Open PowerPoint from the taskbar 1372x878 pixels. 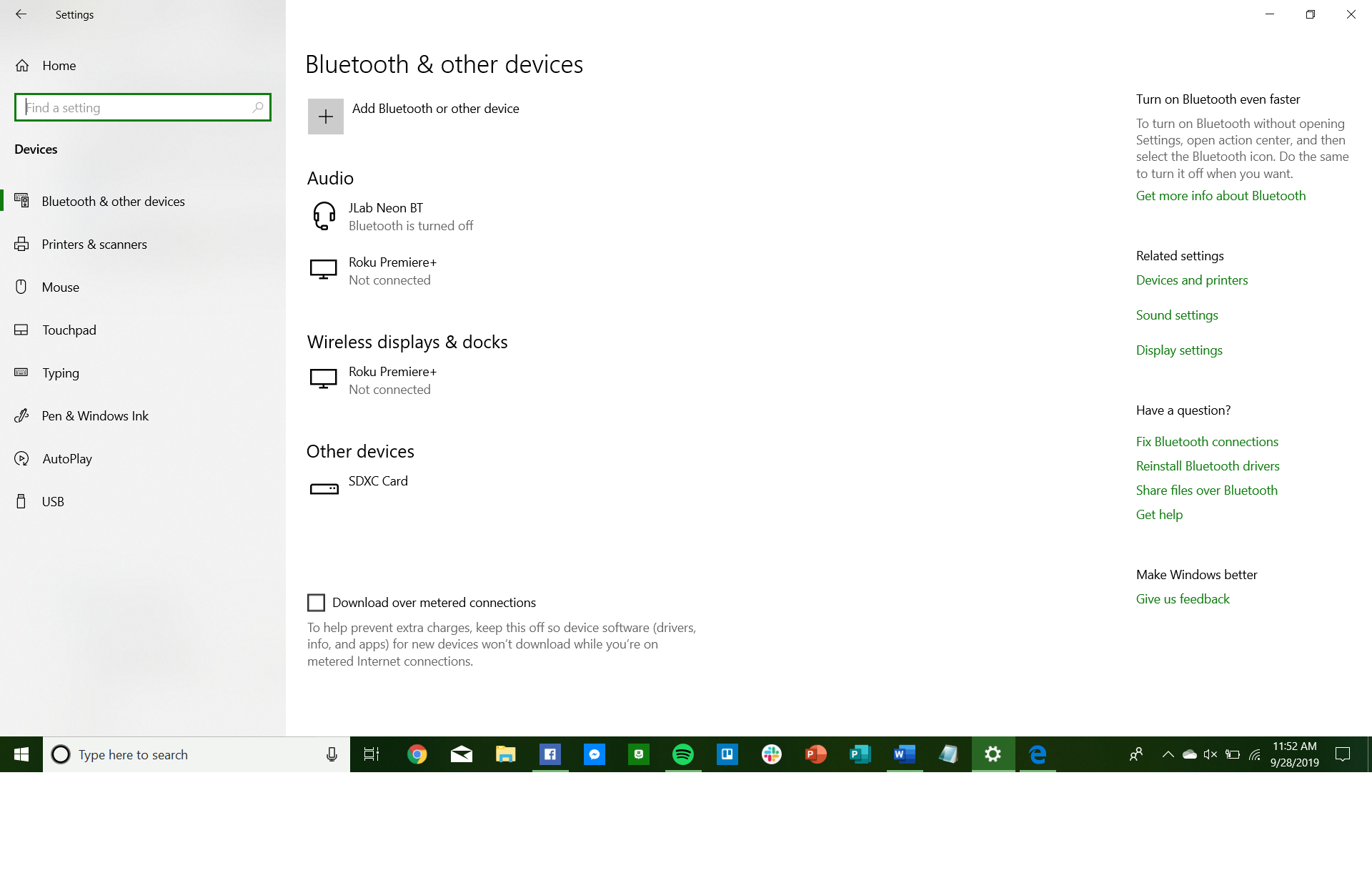816,754
